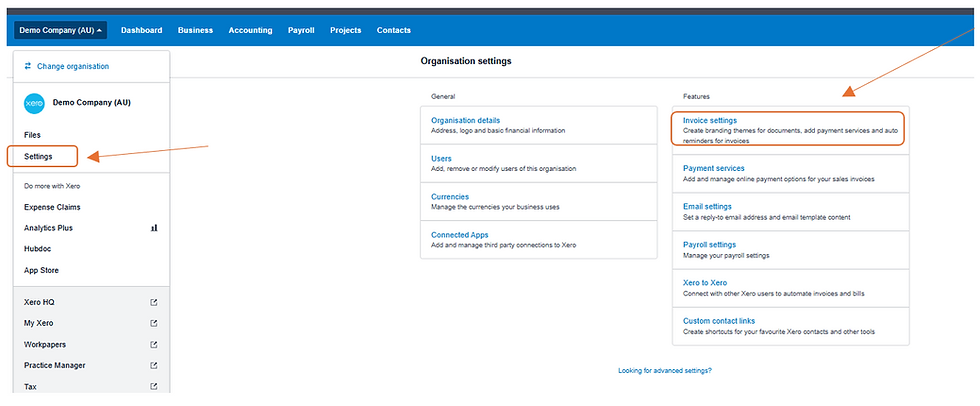Click 'Create shortcuts for your favourite Xero contacts' text
This screenshot has height=406, width=980.
coord(779,332)
